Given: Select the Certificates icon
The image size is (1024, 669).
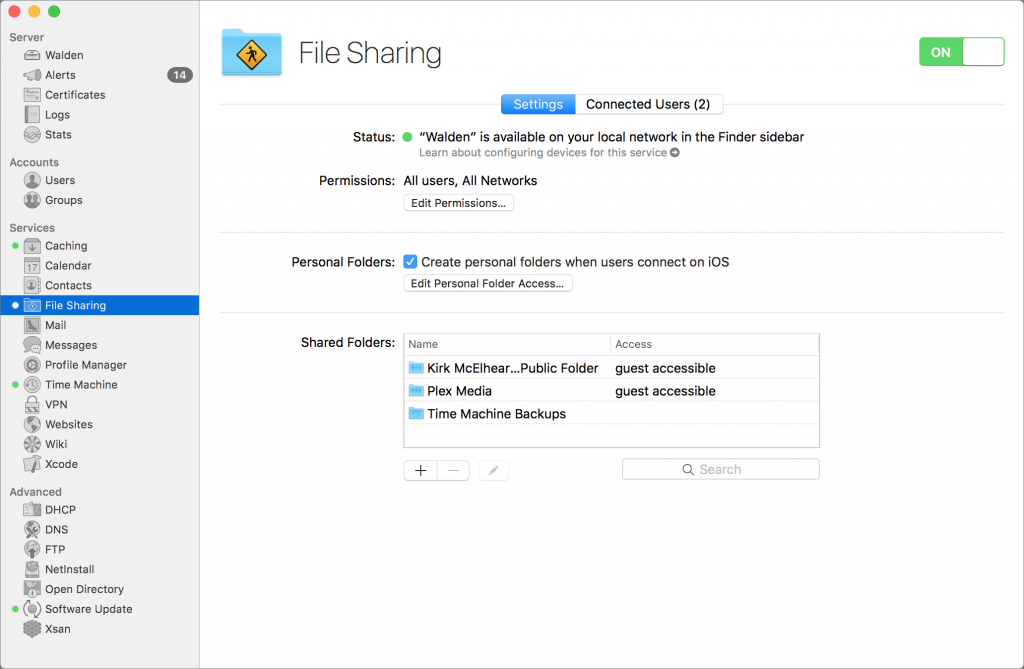Looking at the screenshot, I should pyautogui.click(x=32, y=95).
